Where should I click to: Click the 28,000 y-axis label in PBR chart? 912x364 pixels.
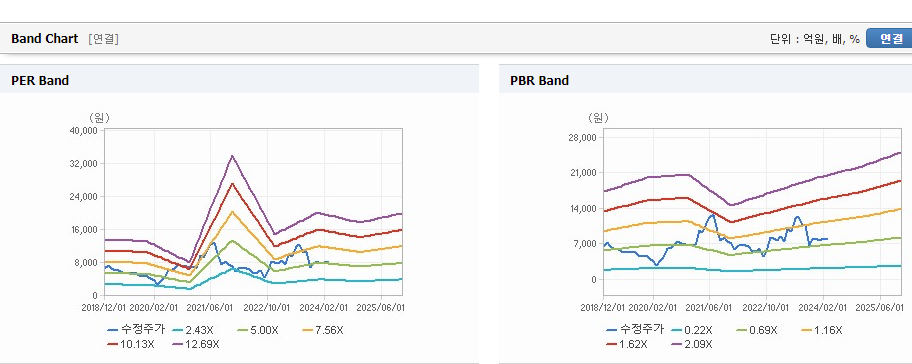point(582,138)
